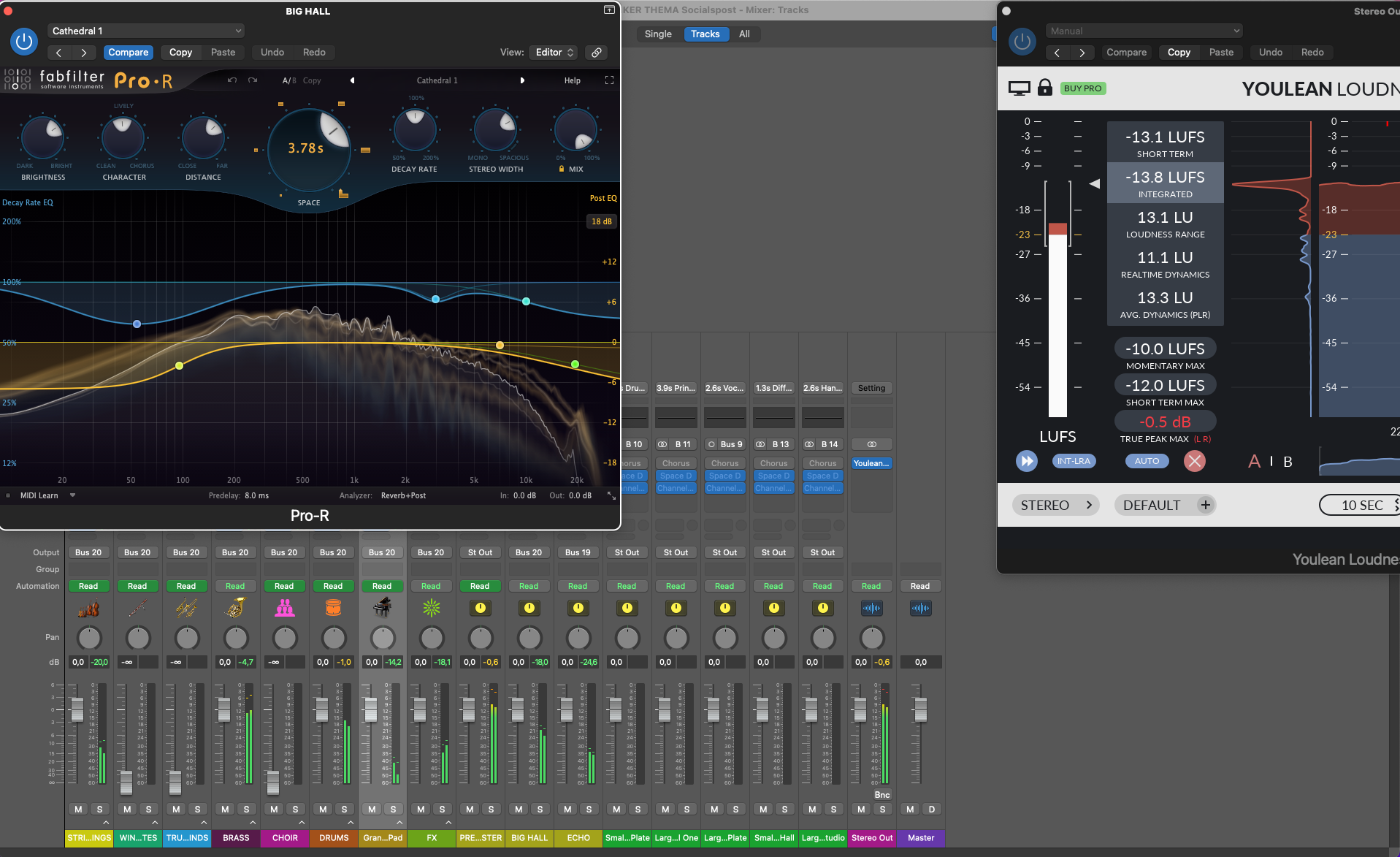Open the View Editor dropdown
1400x857 pixels.
point(554,53)
